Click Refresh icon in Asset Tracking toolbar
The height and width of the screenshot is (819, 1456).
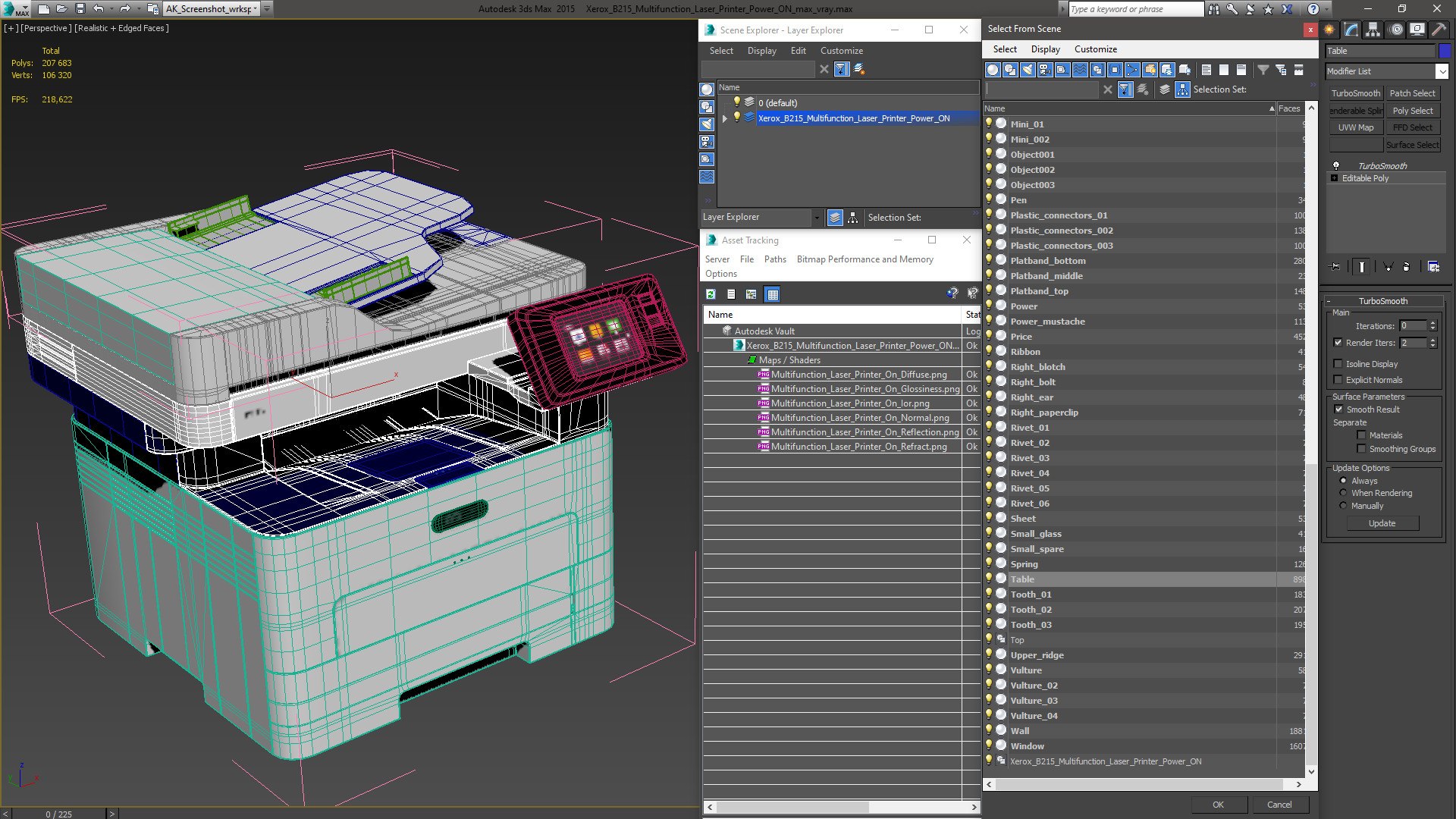pos(711,294)
